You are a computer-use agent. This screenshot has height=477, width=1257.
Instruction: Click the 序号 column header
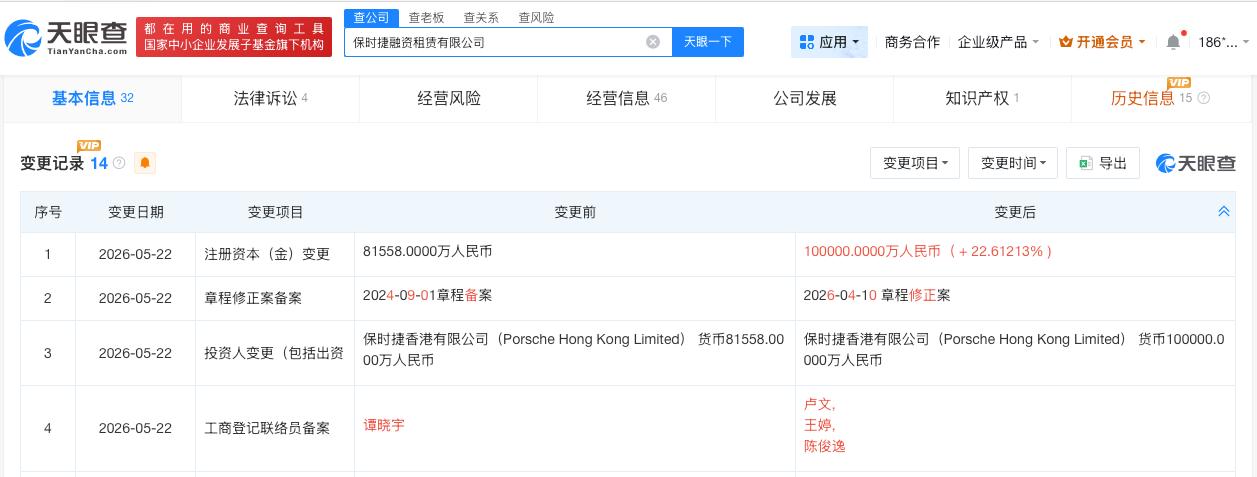48,212
